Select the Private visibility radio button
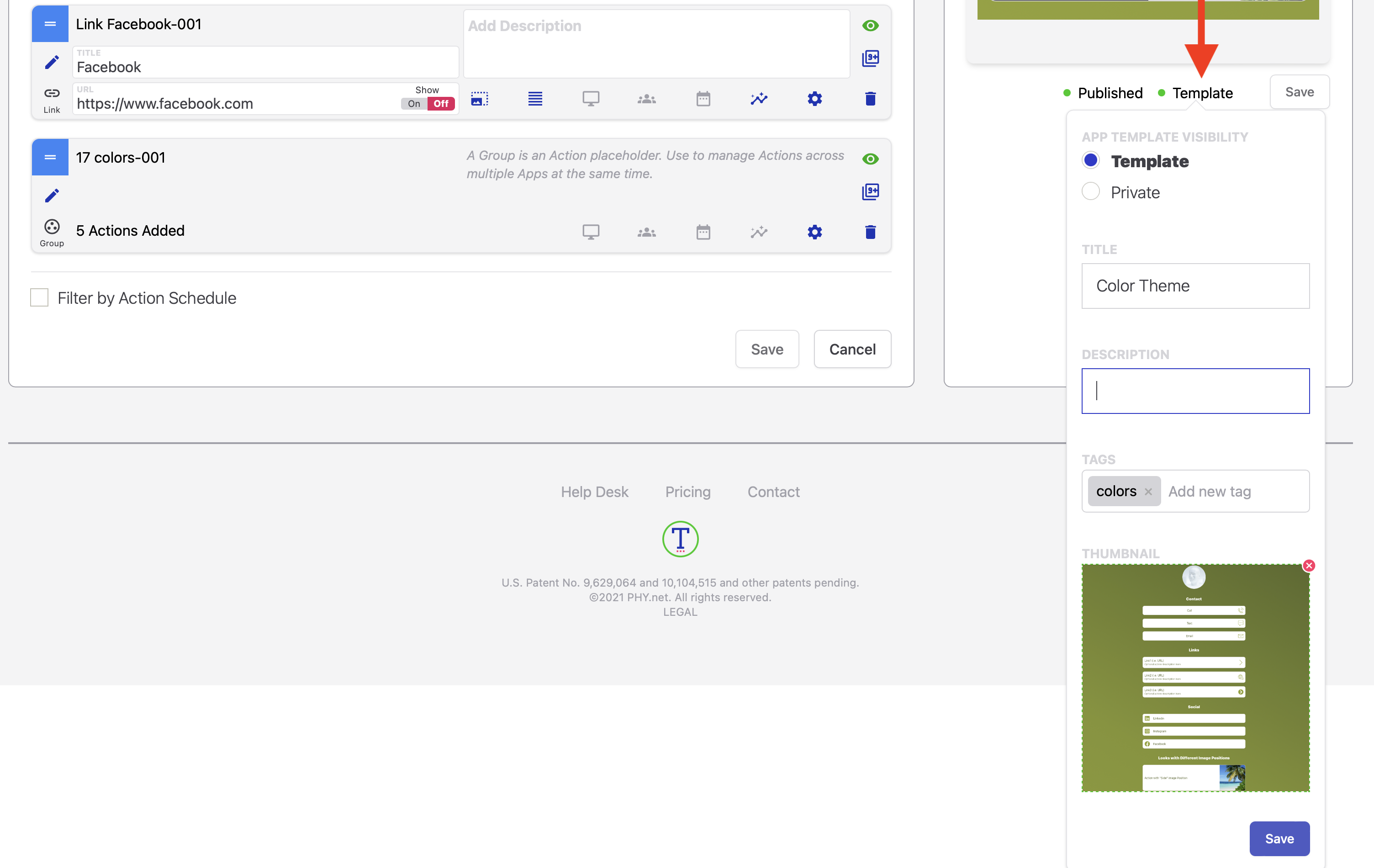 [x=1090, y=192]
